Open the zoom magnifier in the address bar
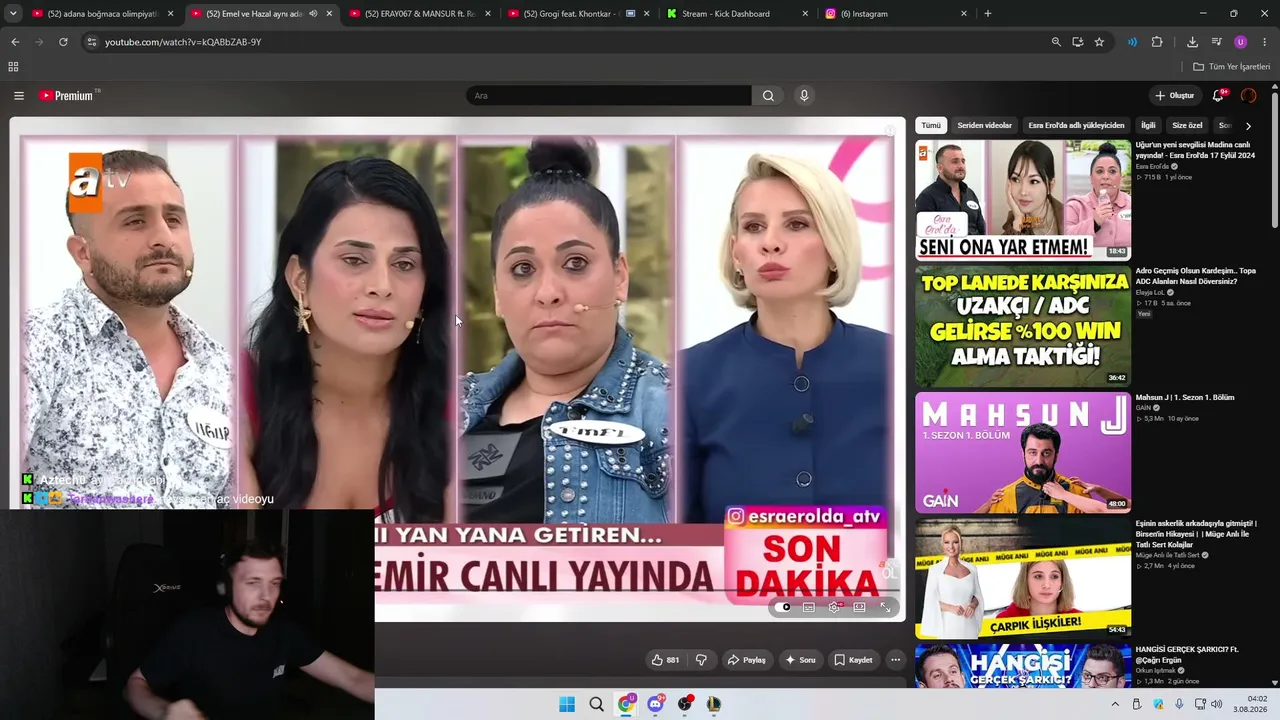Screen dimensions: 1280x720 (x=1056, y=42)
